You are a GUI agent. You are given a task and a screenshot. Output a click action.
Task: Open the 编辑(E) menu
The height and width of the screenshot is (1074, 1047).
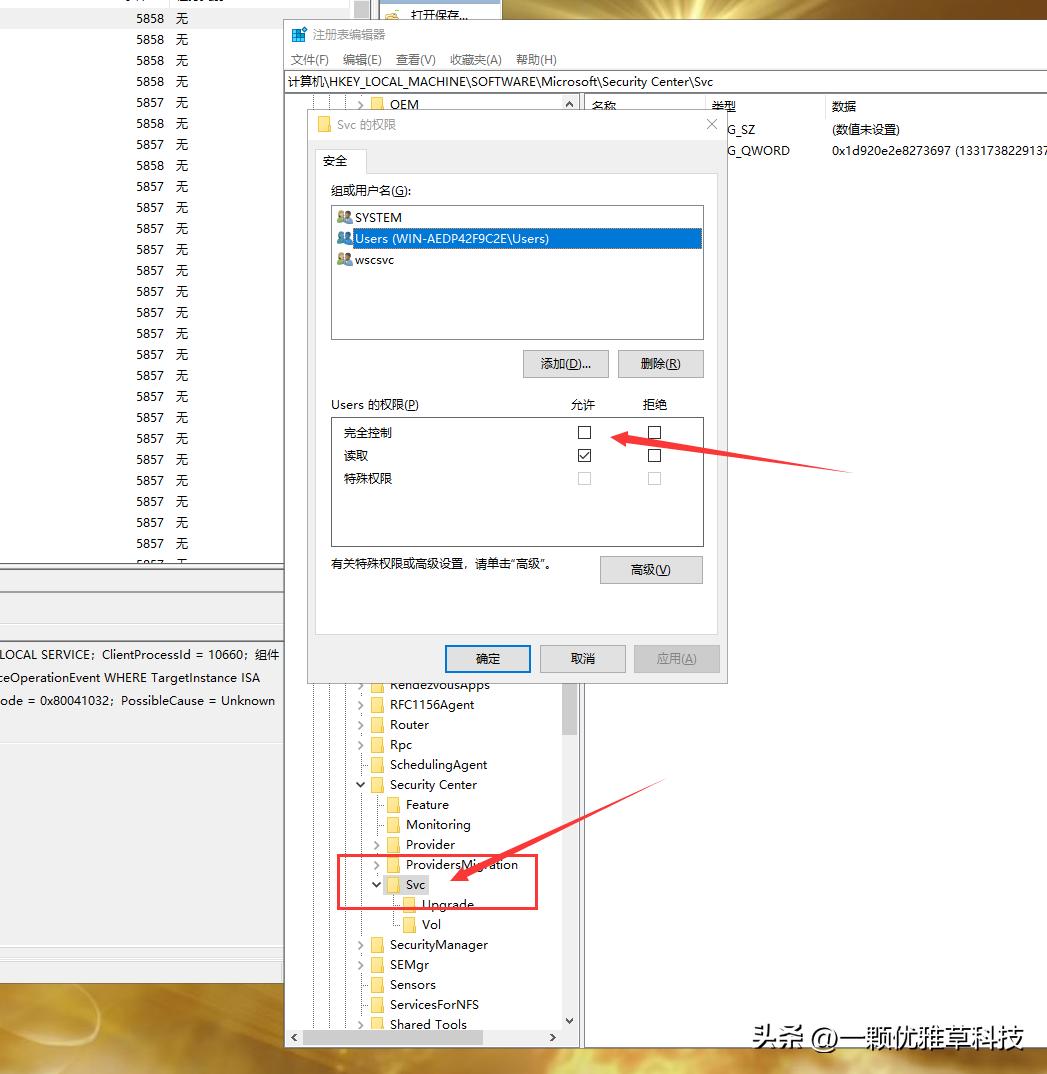click(362, 60)
